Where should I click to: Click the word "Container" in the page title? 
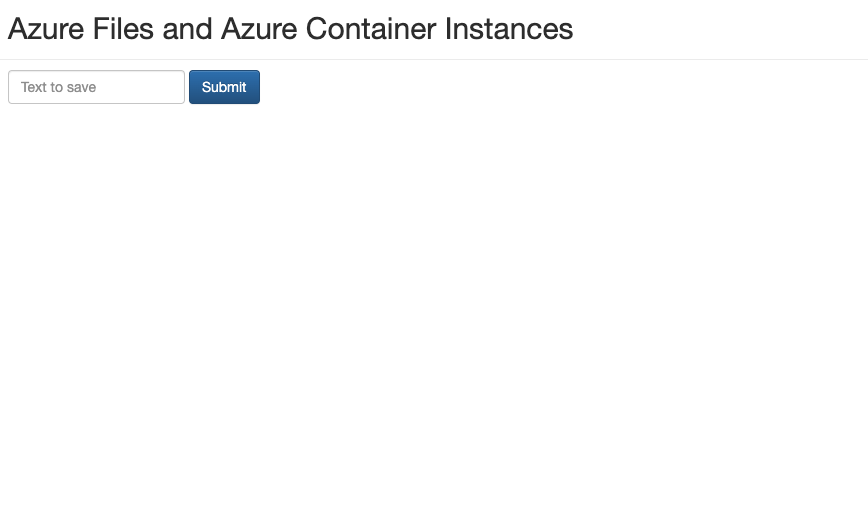[x=371, y=29]
